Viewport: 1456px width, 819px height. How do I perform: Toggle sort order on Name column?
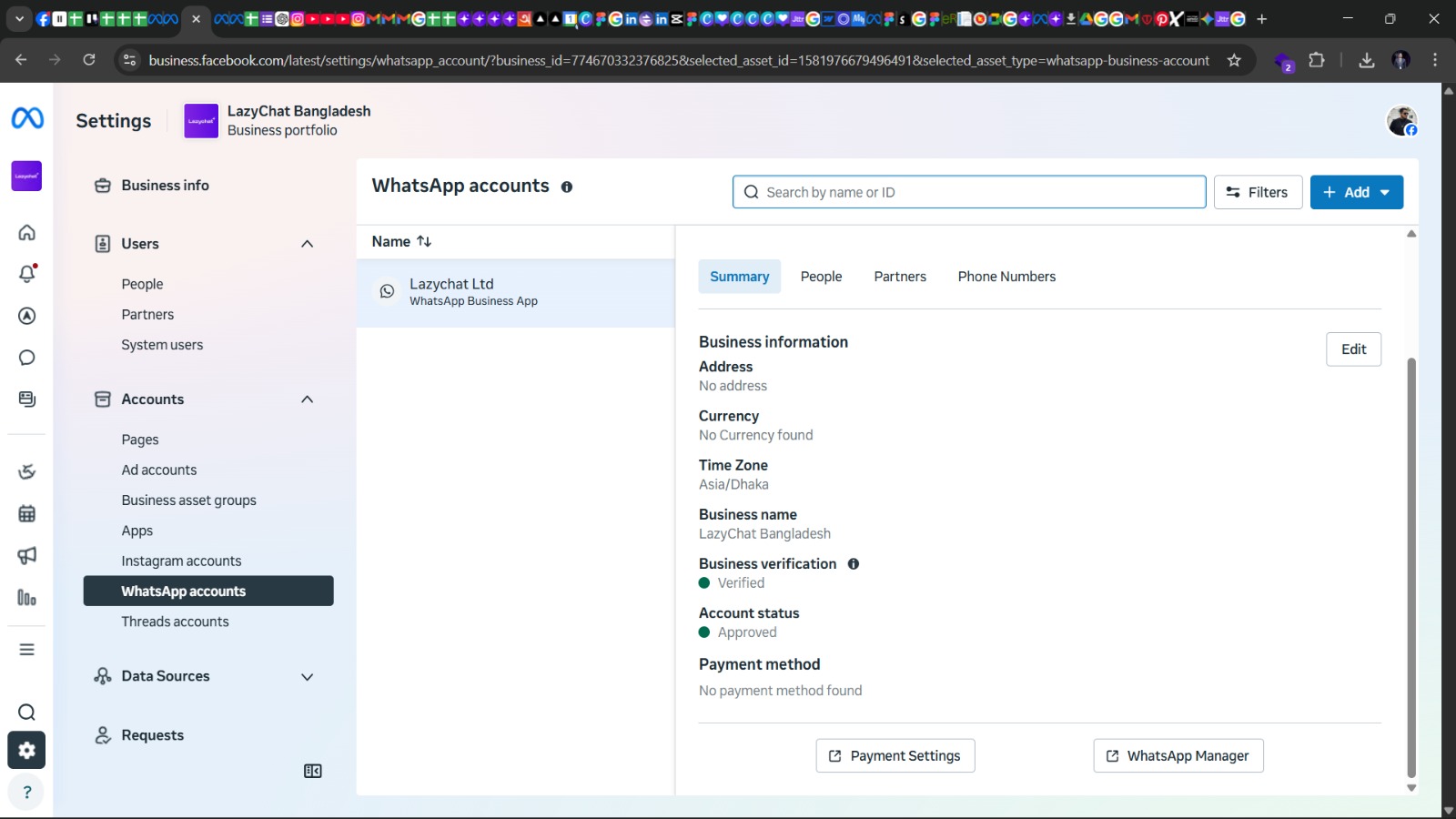424,241
